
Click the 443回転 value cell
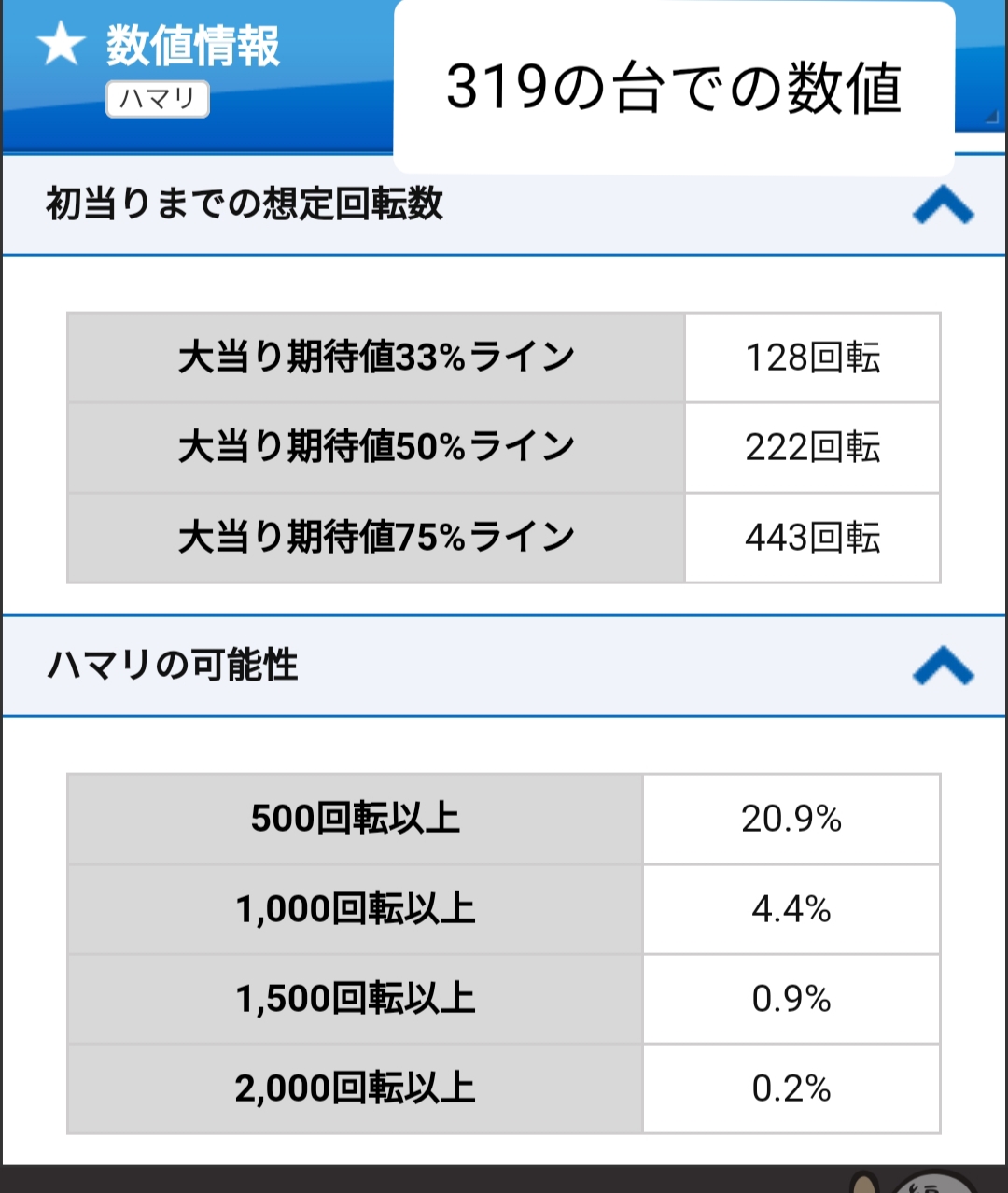point(812,538)
